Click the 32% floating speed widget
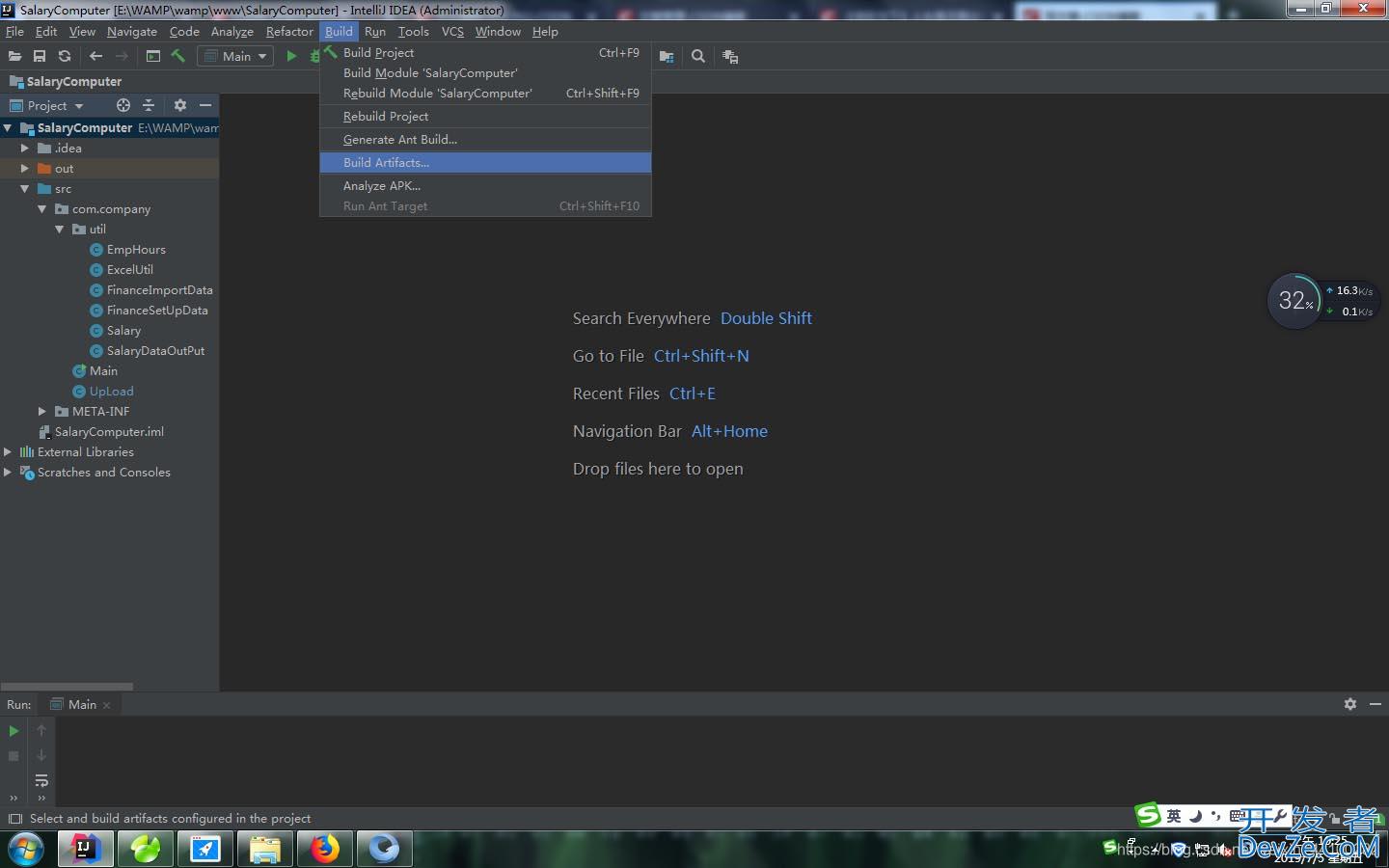The height and width of the screenshot is (868, 1389). coord(1294,301)
